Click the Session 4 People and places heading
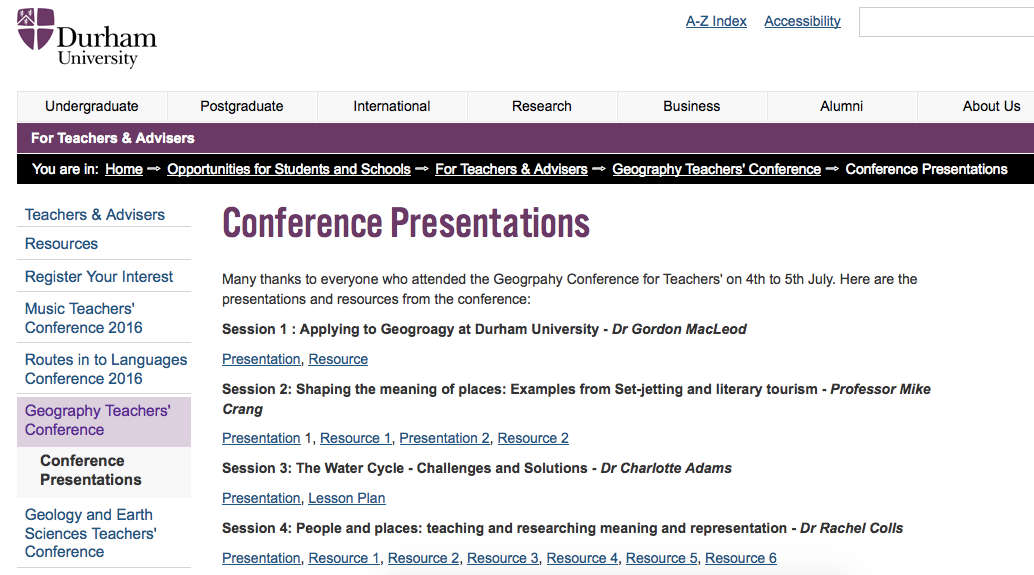 point(563,528)
